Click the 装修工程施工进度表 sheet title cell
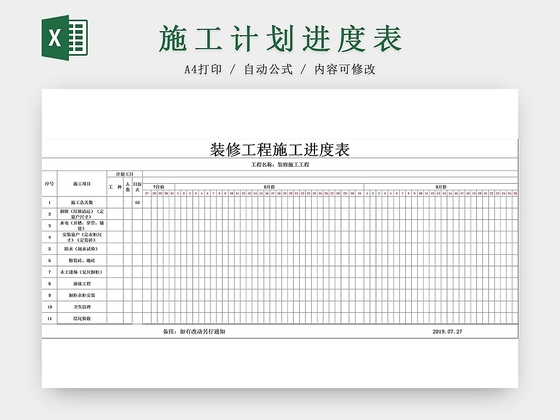 (x=280, y=150)
